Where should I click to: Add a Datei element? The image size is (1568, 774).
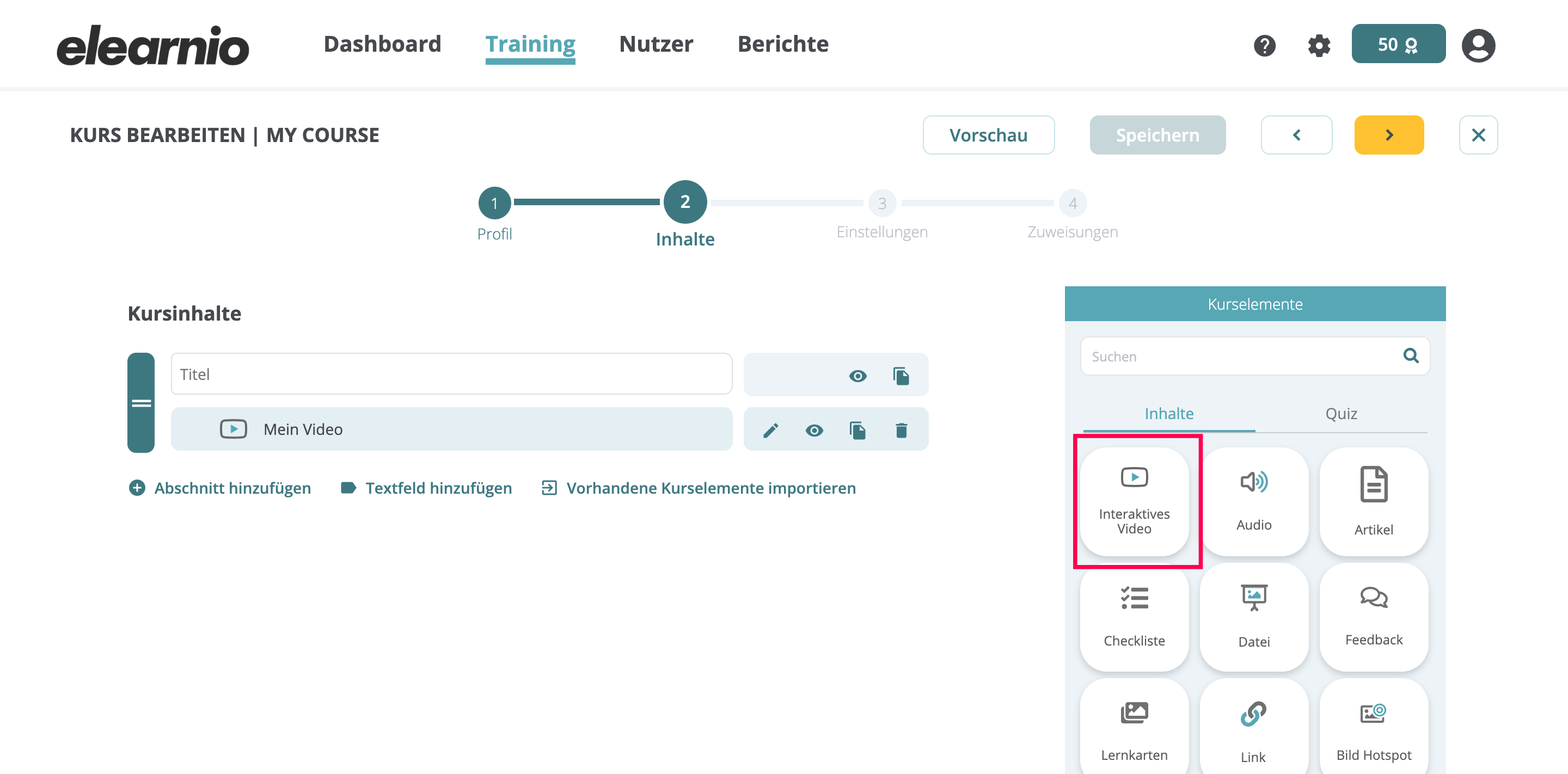1254,617
